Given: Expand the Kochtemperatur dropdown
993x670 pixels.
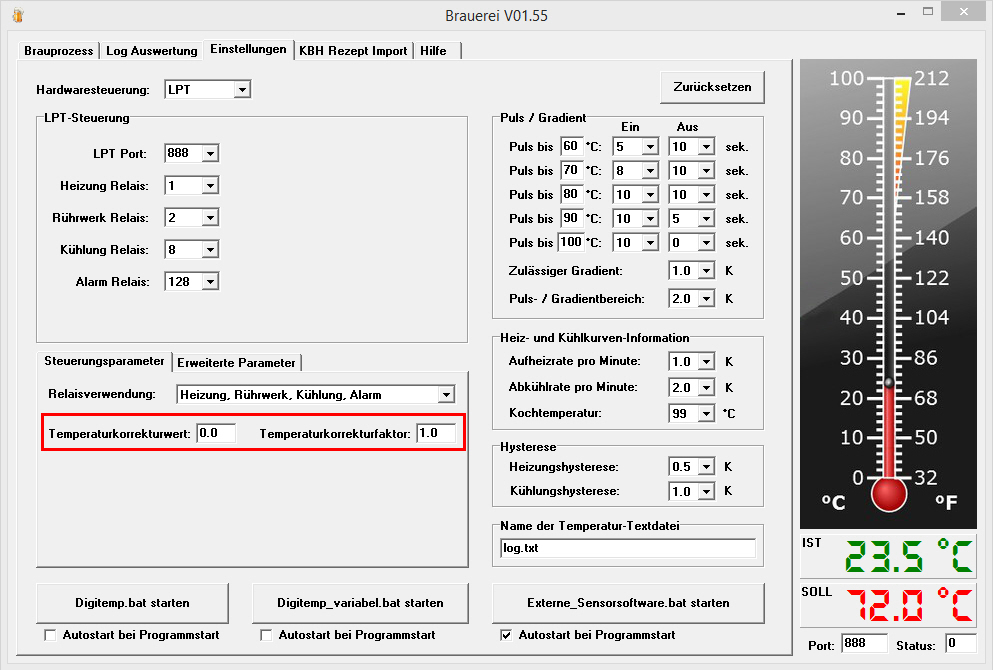Looking at the screenshot, I should (706, 413).
